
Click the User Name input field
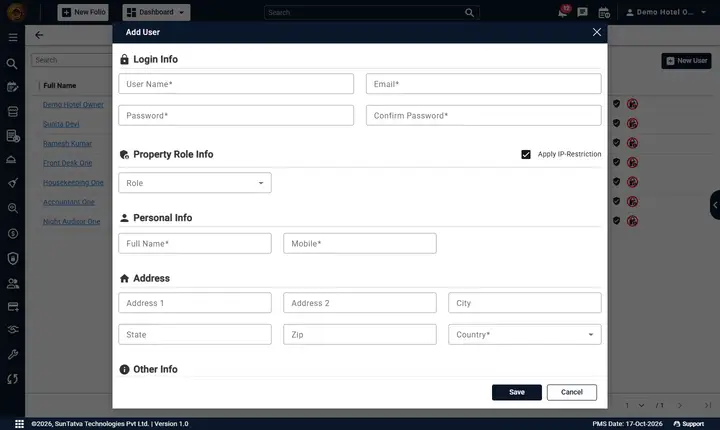pos(236,84)
